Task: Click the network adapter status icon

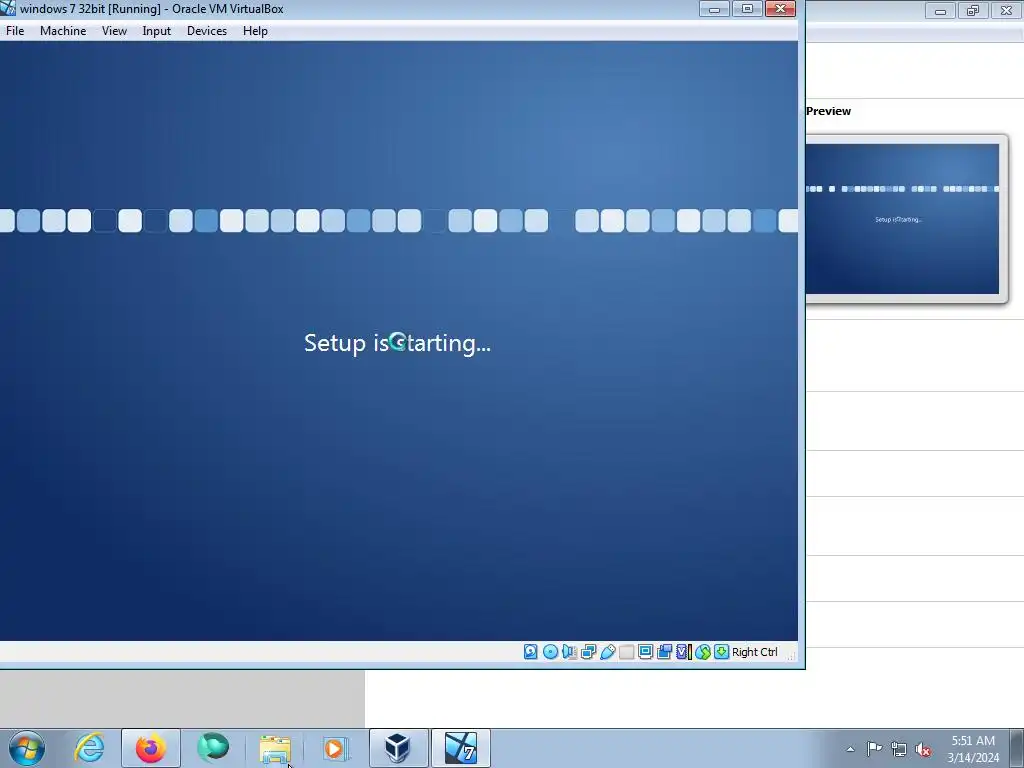Action: (x=588, y=652)
